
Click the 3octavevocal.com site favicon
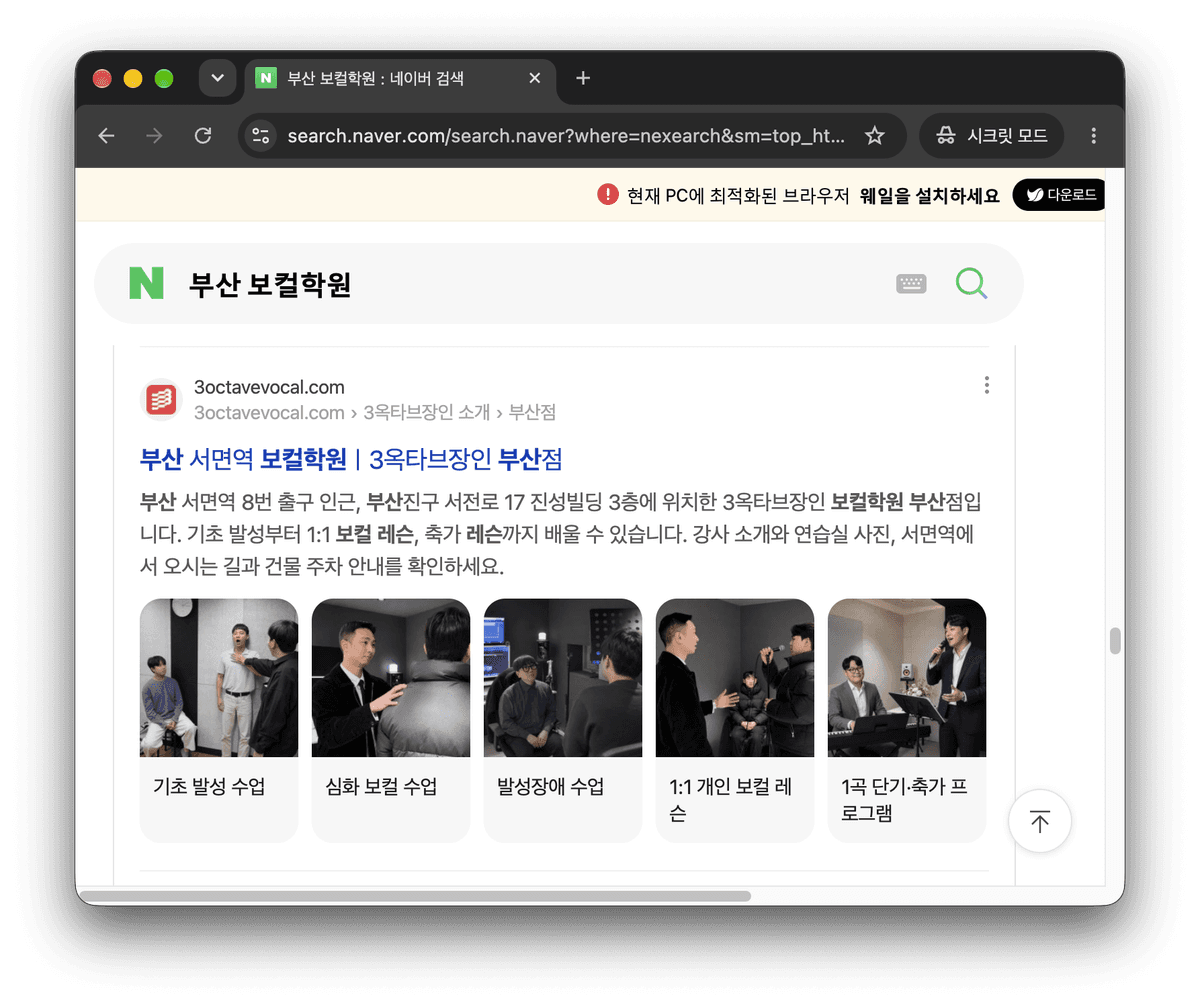[161, 400]
